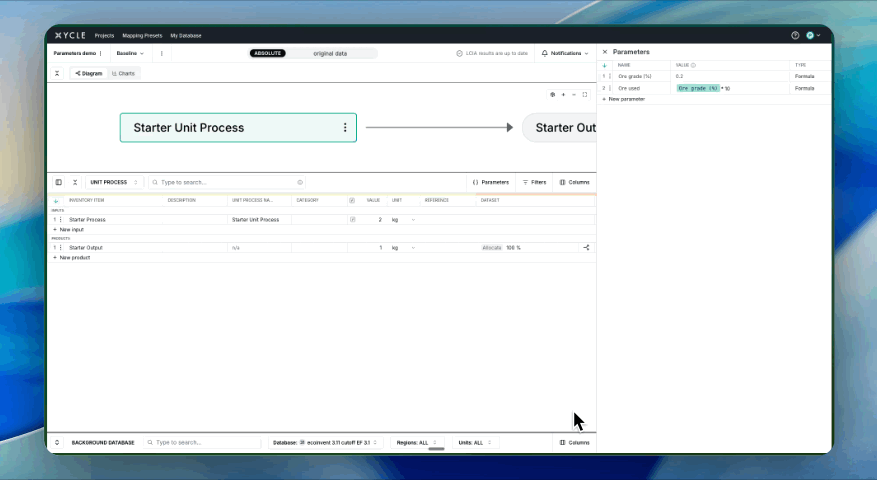The image size is (877, 480).
Task: Toggle the side panel layout icon
Action: point(58,182)
